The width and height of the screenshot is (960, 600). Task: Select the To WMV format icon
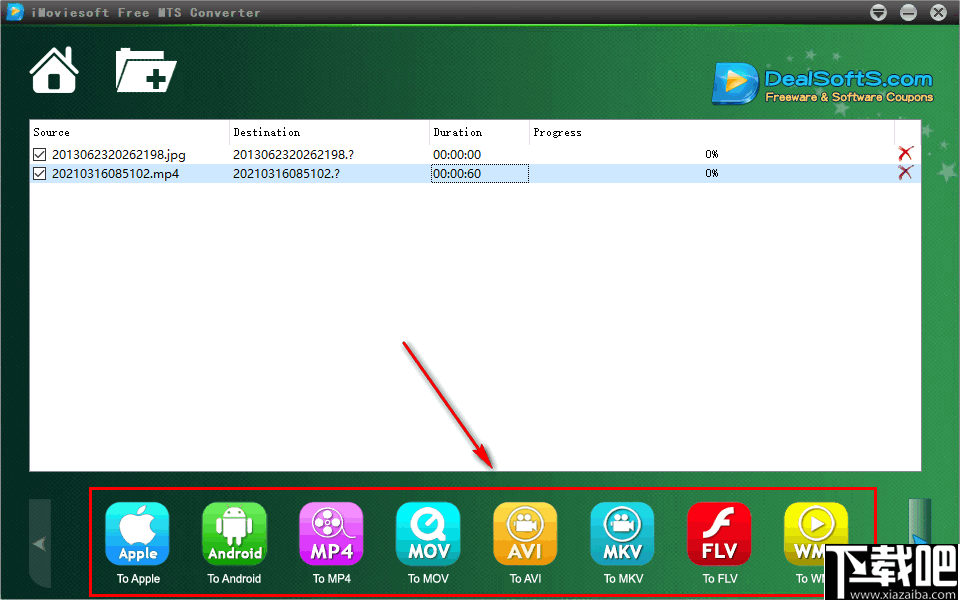coord(816,534)
